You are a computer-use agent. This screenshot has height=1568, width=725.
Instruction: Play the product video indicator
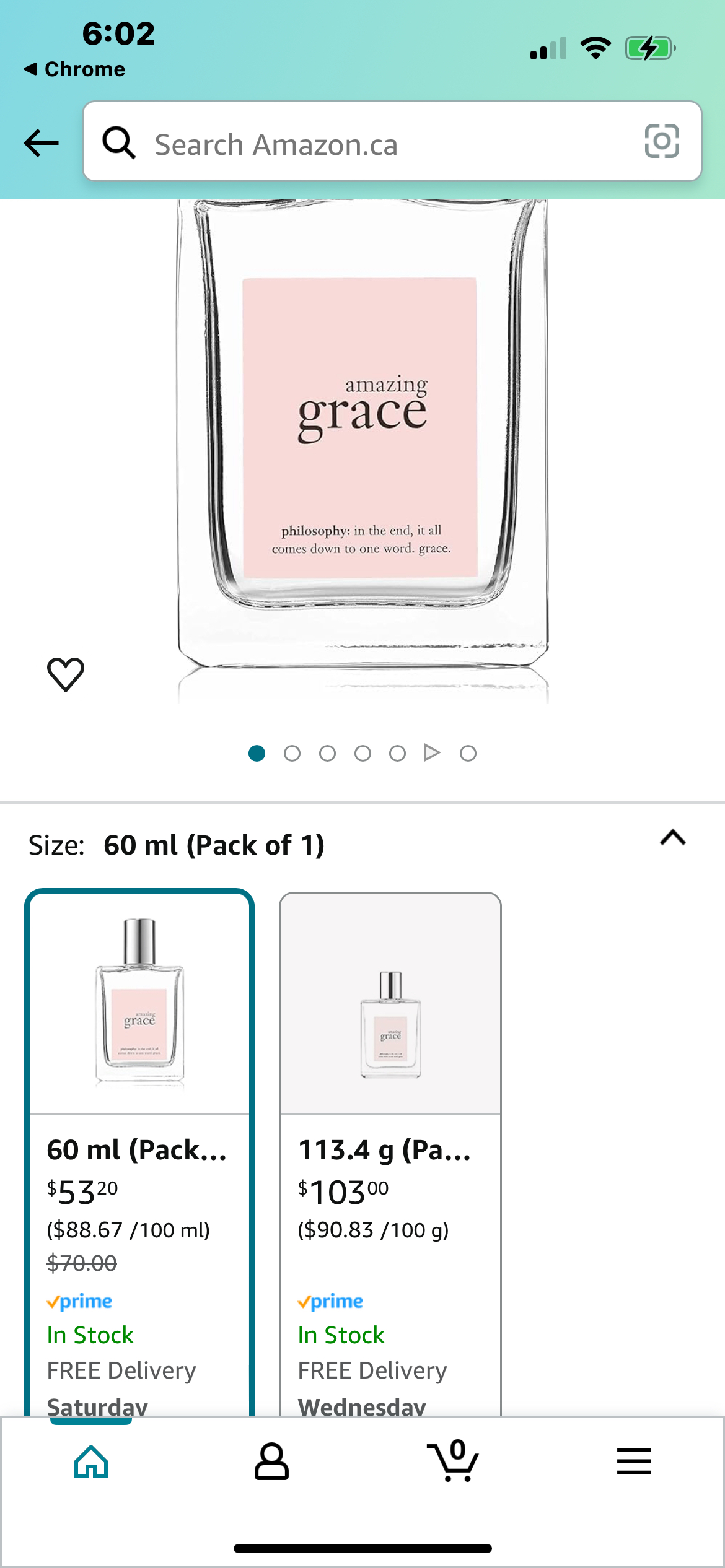point(432,753)
